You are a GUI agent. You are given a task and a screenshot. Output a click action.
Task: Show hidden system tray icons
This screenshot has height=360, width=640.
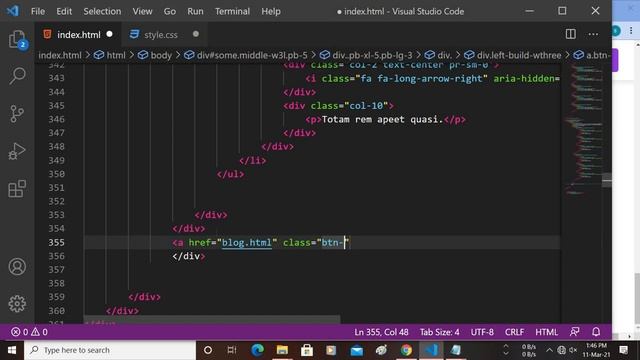click(549, 350)
